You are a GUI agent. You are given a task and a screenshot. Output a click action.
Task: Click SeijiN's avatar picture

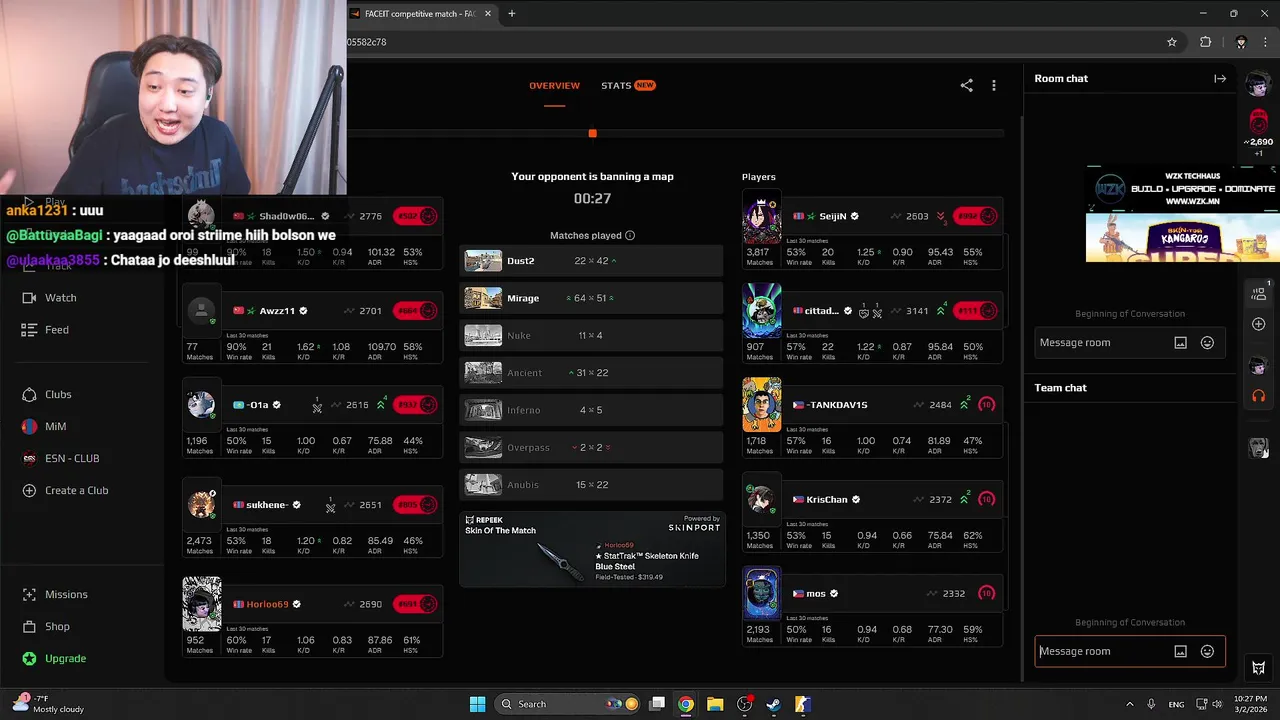click(761, 216)
